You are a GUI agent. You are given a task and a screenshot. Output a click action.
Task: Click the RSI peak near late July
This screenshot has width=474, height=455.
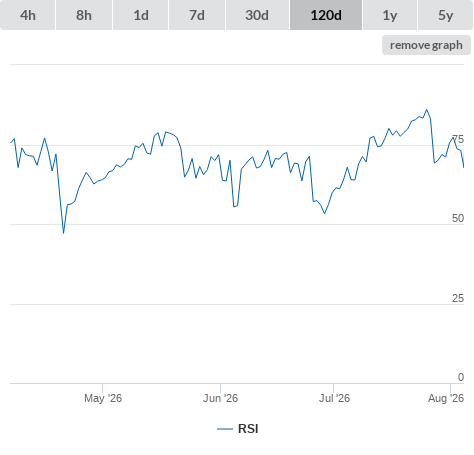tap(427, 110)
